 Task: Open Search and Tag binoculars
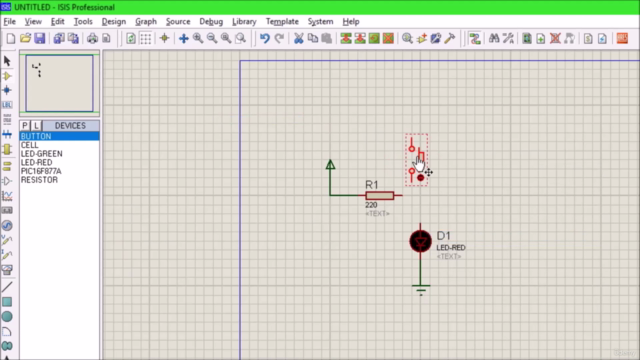[x=494, y=38]
